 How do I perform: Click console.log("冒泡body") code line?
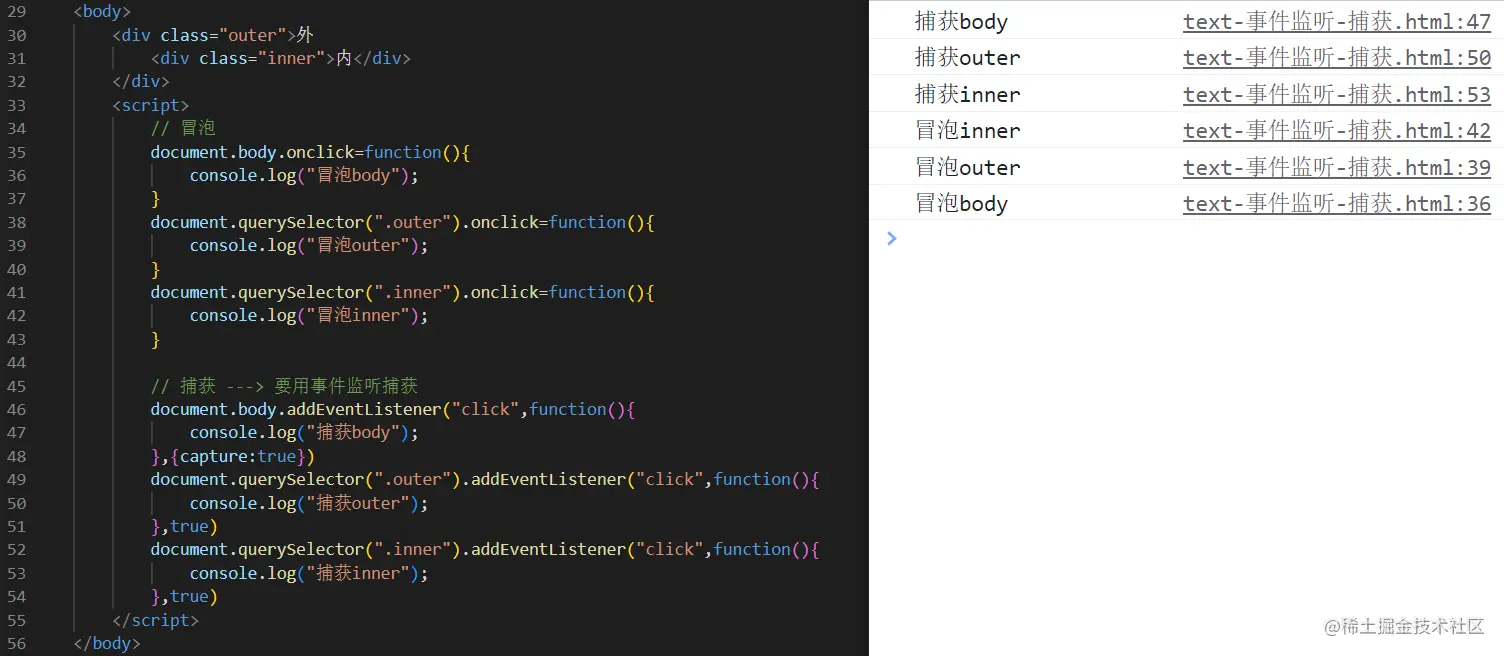tap(304, 175)
